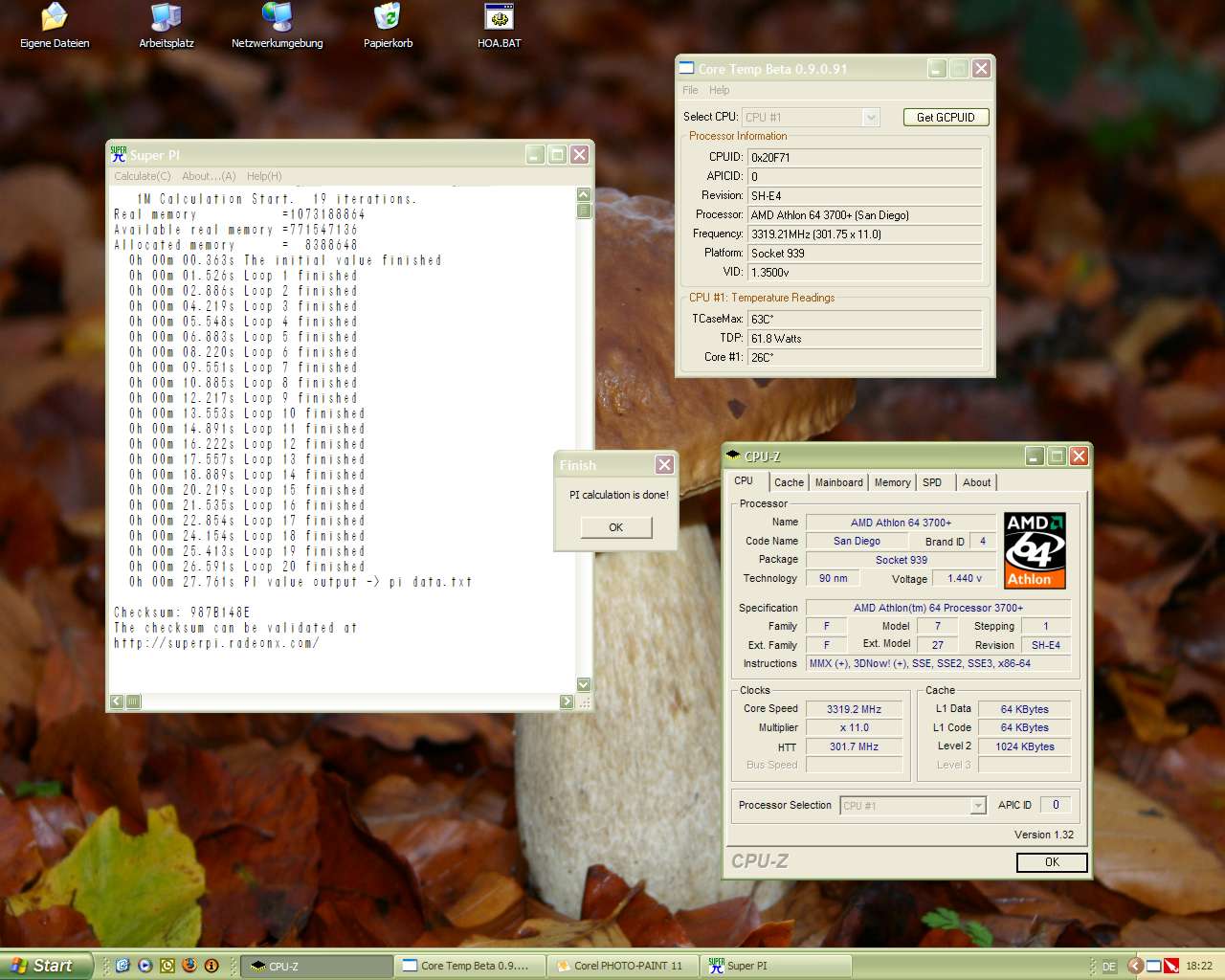Close the Finish dialog
The width and height of the screenshot is (1225, 980).
coord(664,465)
